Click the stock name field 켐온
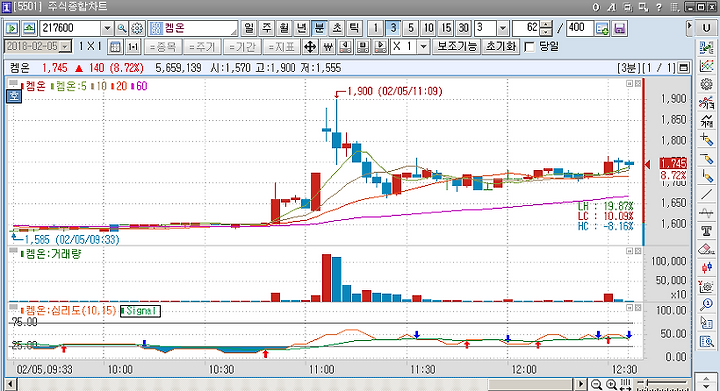Screen dimensions: 720x391 193,28
